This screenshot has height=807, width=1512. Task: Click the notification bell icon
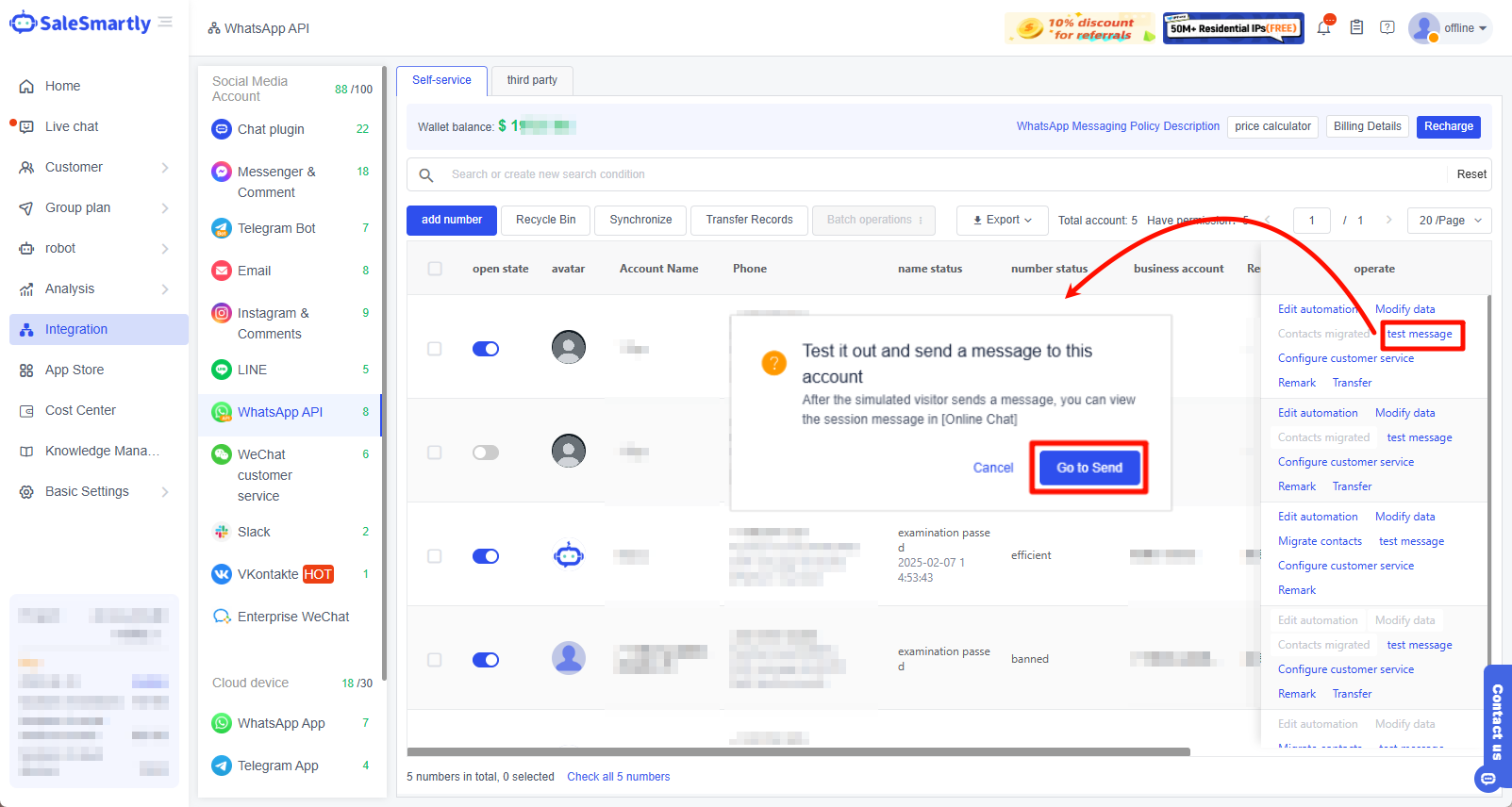pos(1323,28)
